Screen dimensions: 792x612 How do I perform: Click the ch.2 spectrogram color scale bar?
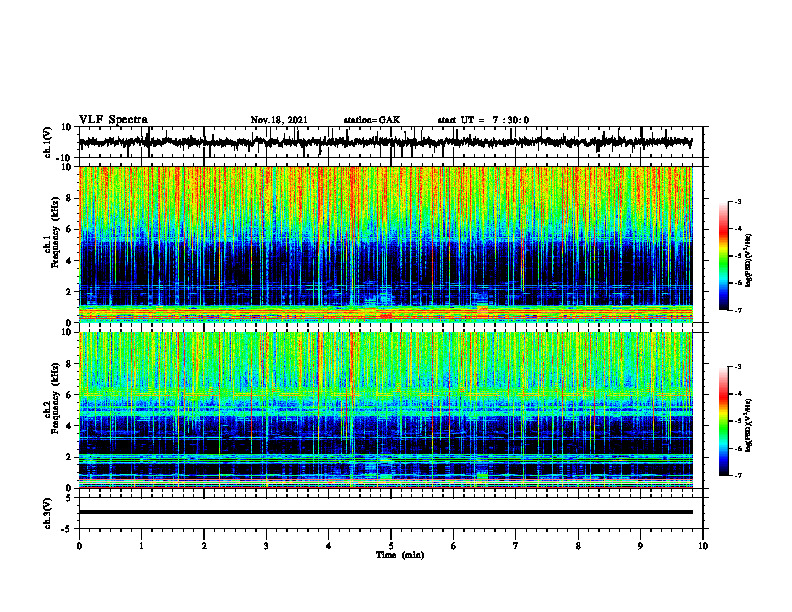[724, 421]
